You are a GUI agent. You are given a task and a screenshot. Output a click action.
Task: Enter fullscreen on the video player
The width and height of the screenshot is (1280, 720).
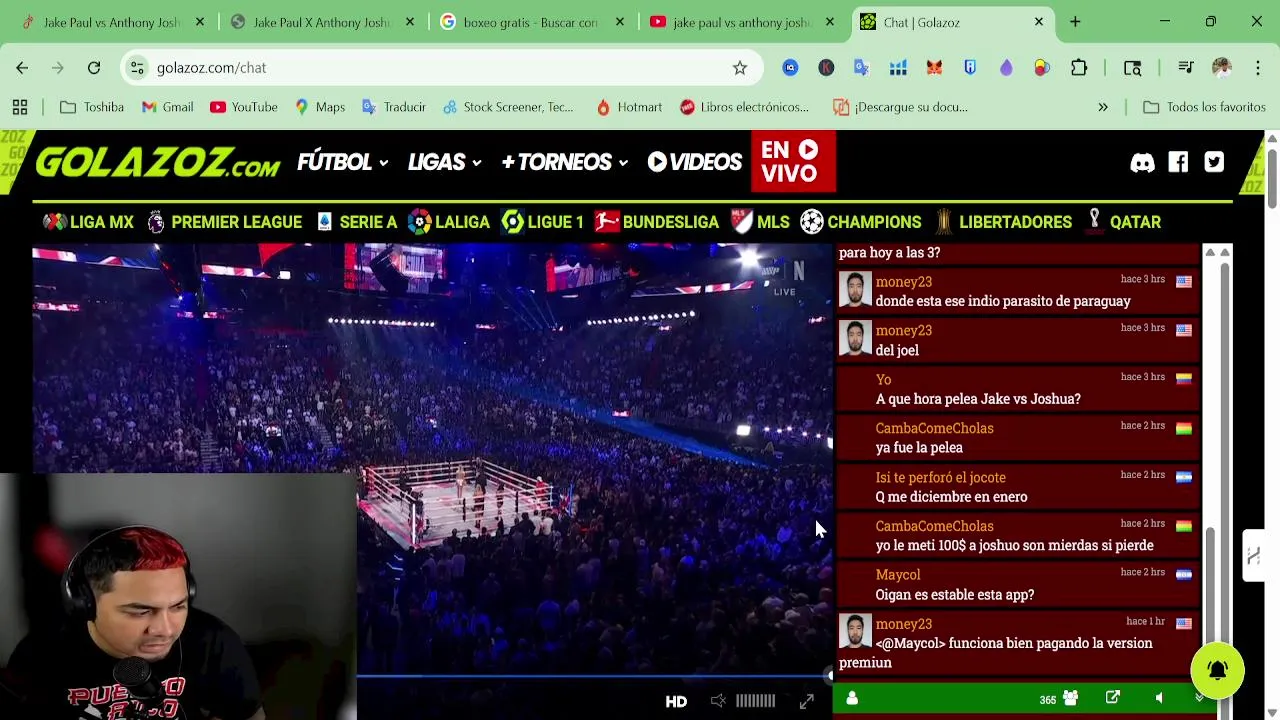(x=806, y=702)
